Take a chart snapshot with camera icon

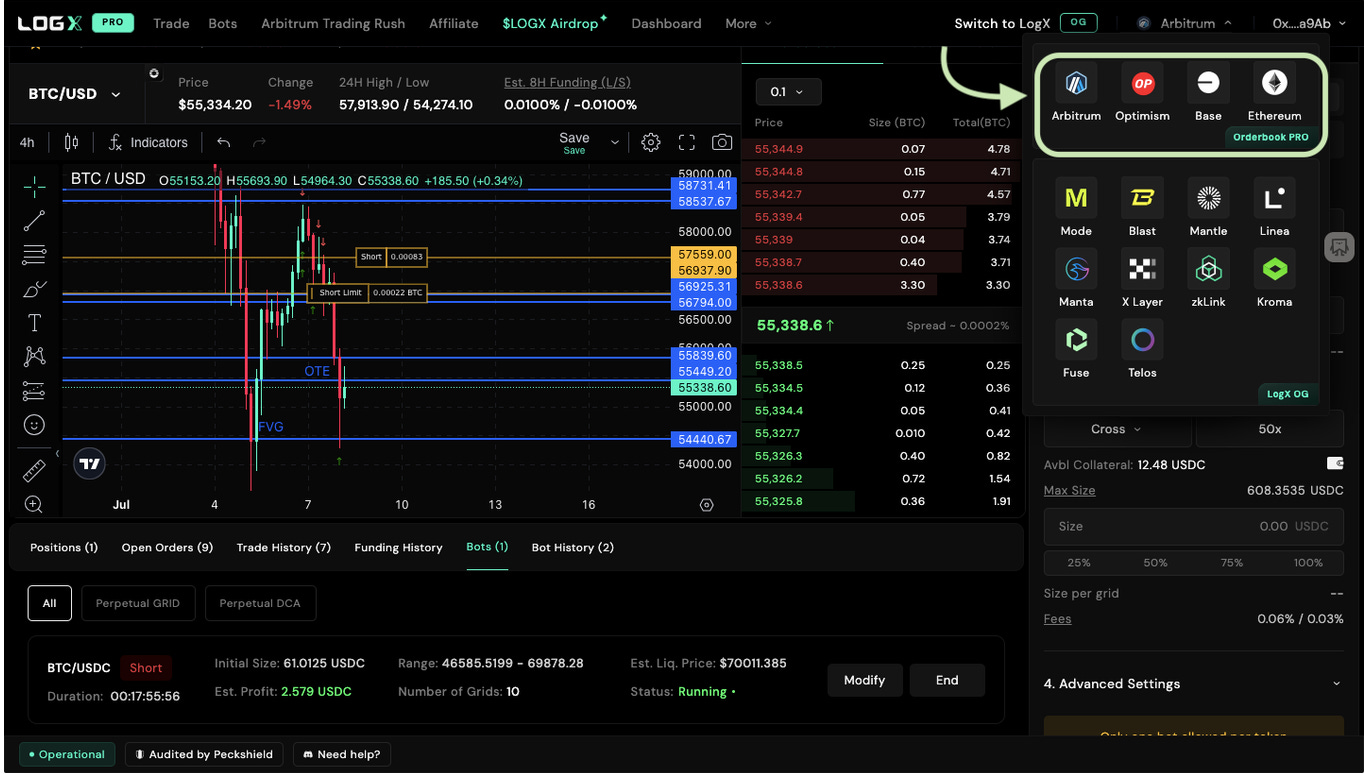(722, 143)
